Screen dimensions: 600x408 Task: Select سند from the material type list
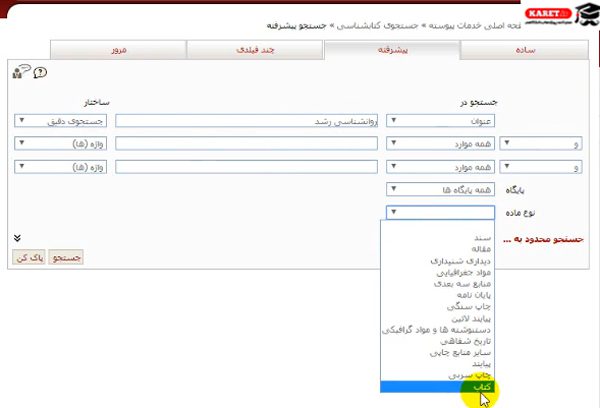pos(437,238)
